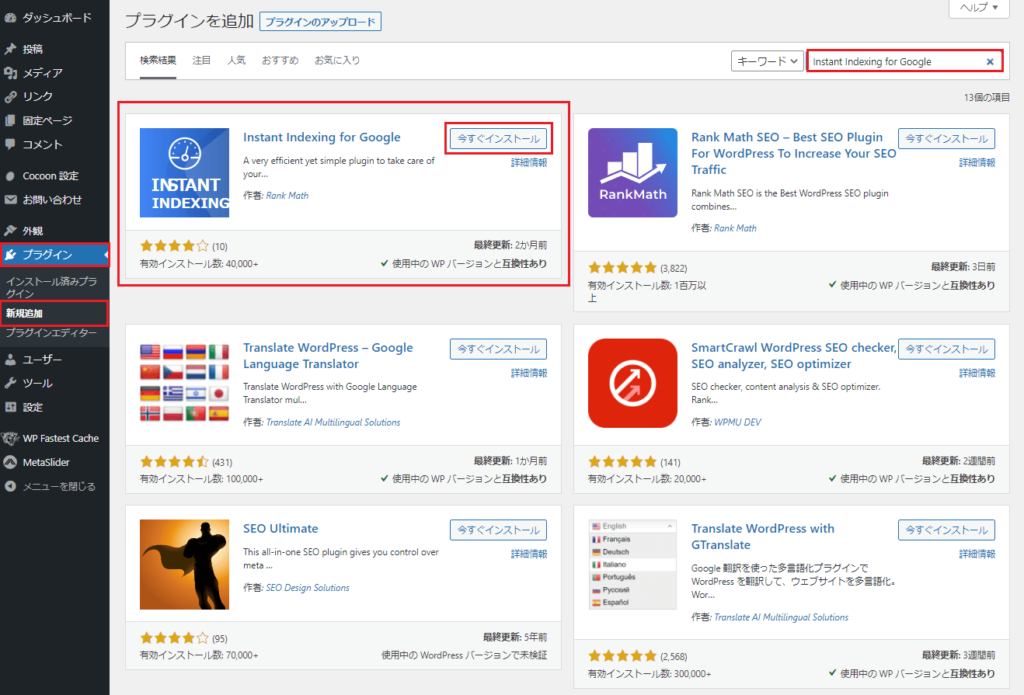Click the cheetah icon next to WP Fastest Cache
Image resolution: width=1024 pixels, height=695 pixels.
click(10, 438)
